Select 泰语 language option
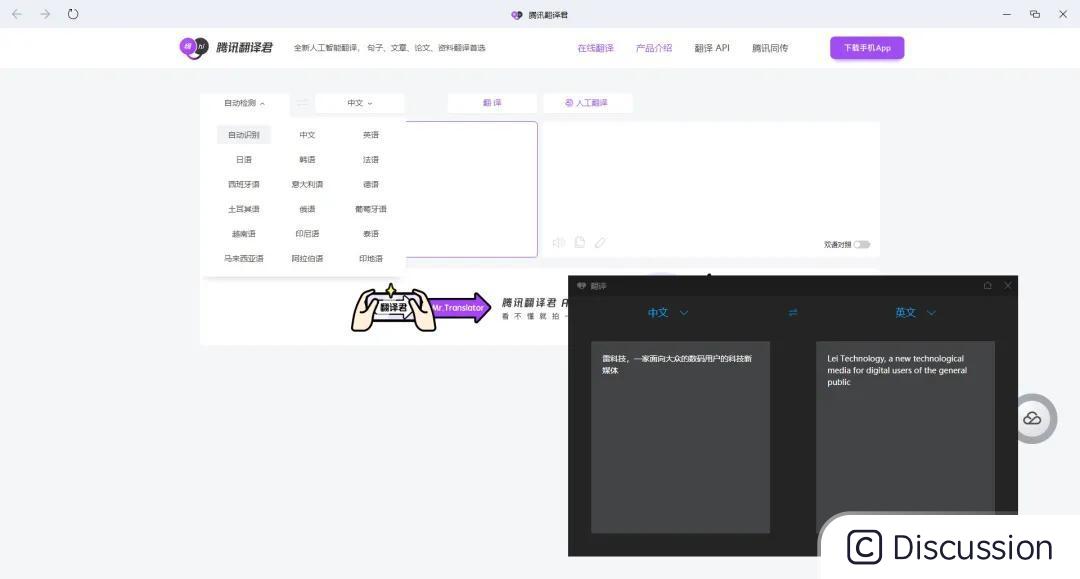Screen dimensions: 1080x579 tap(371, 234)
